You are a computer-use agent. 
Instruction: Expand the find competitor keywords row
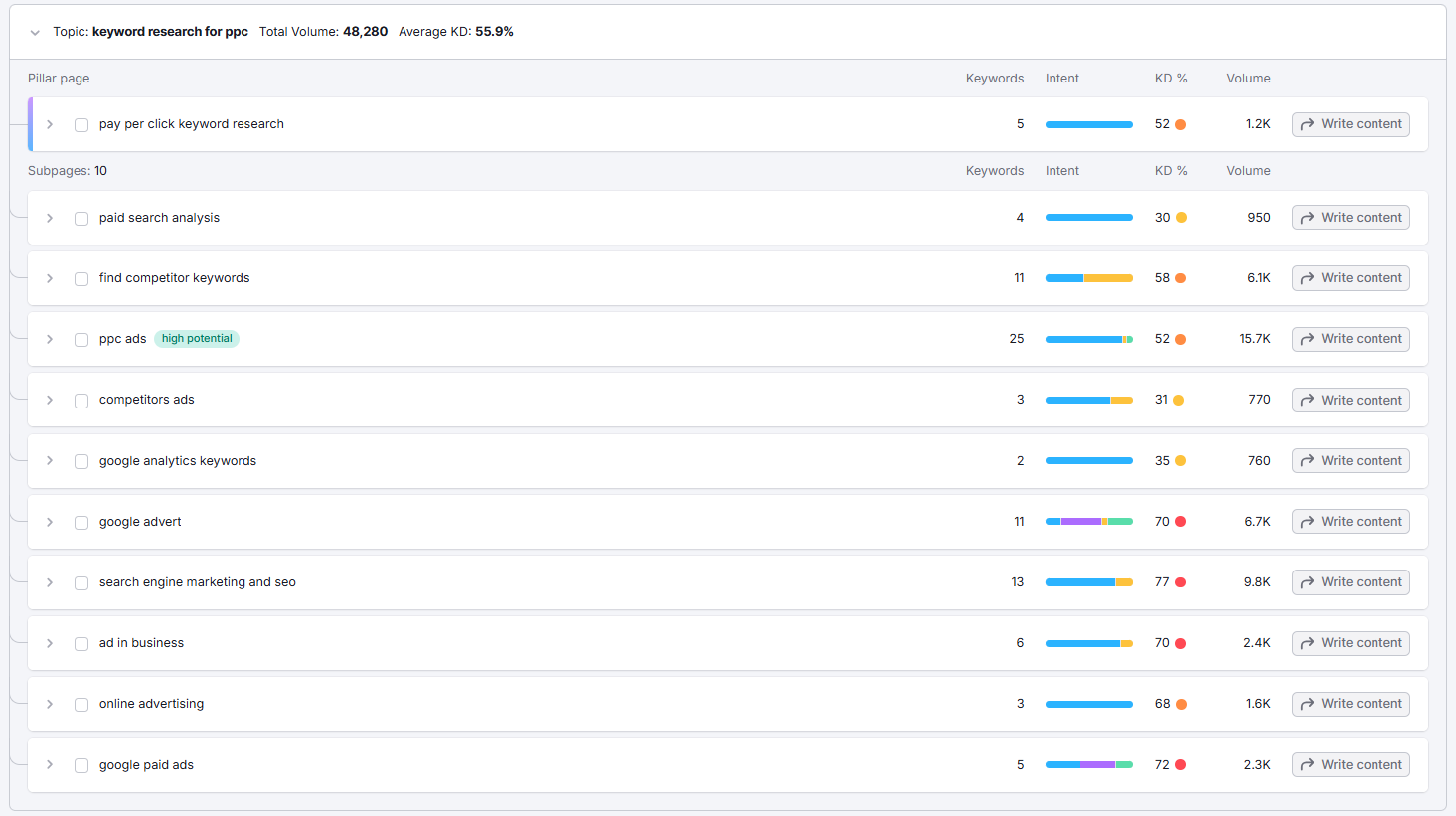(50, 278)
